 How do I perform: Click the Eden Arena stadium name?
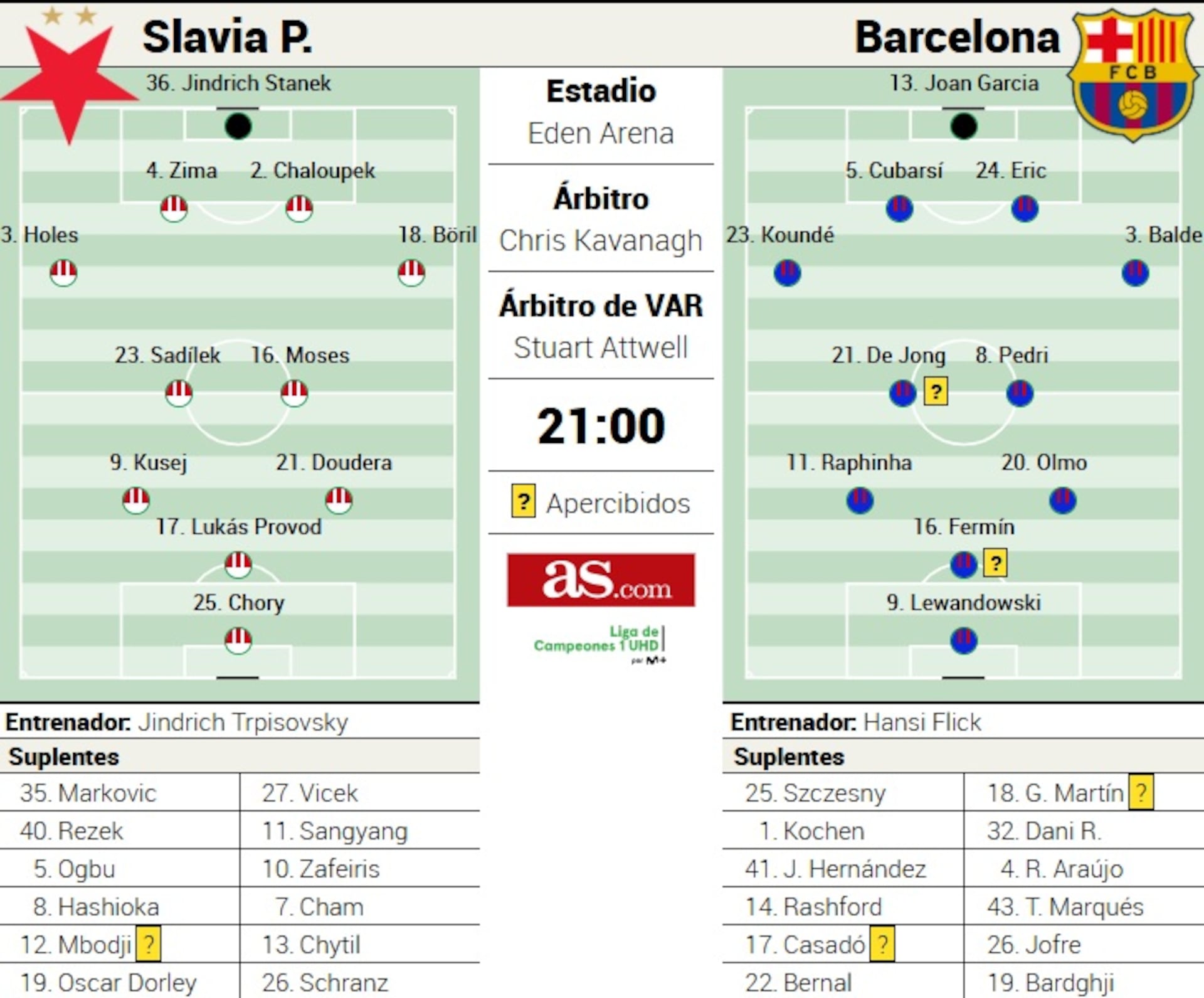[601, 134]
